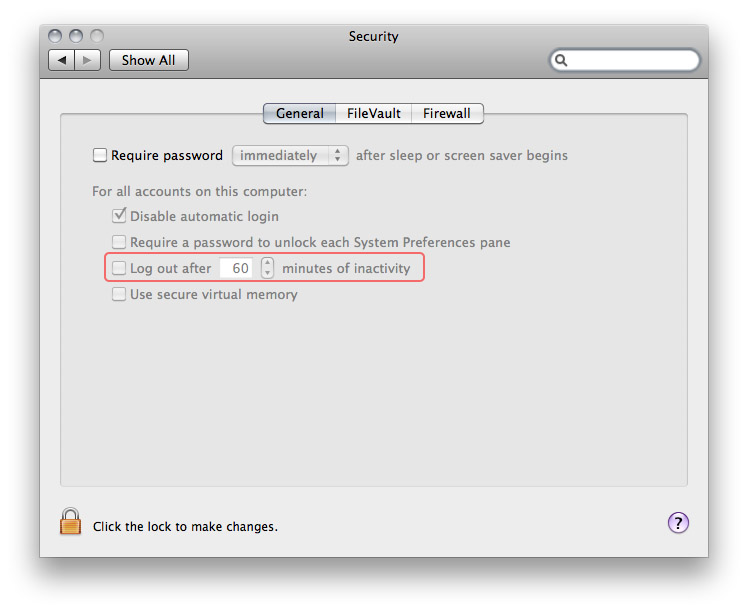Switch to the Firewall tab

tap(447, 114)
